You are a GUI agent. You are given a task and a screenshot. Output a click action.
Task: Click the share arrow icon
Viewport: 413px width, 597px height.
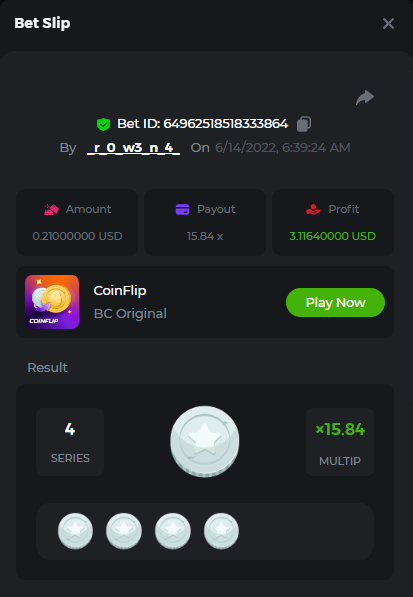click(x=365, y=97)
